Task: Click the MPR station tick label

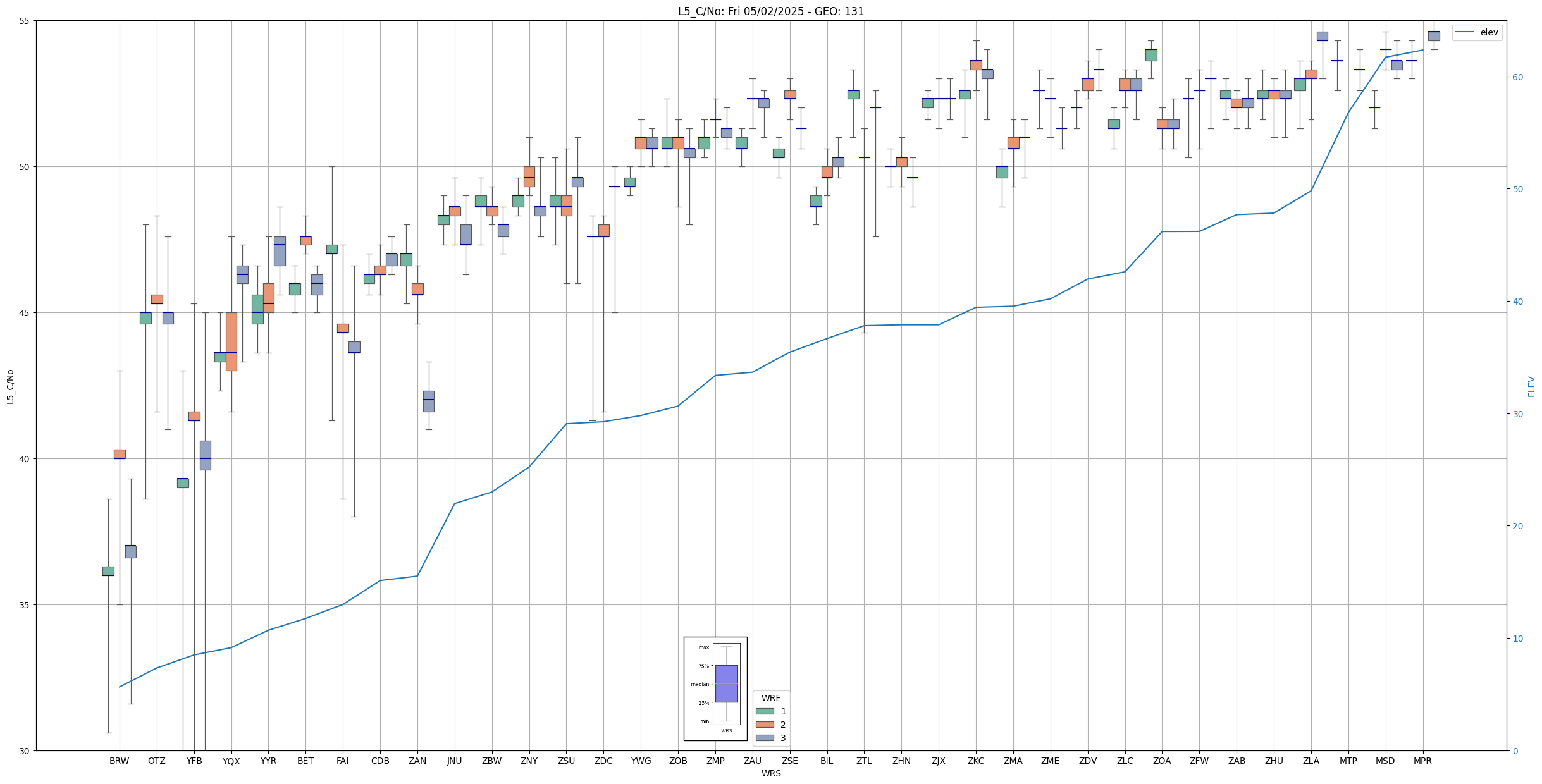Action: coord(1422,761)
